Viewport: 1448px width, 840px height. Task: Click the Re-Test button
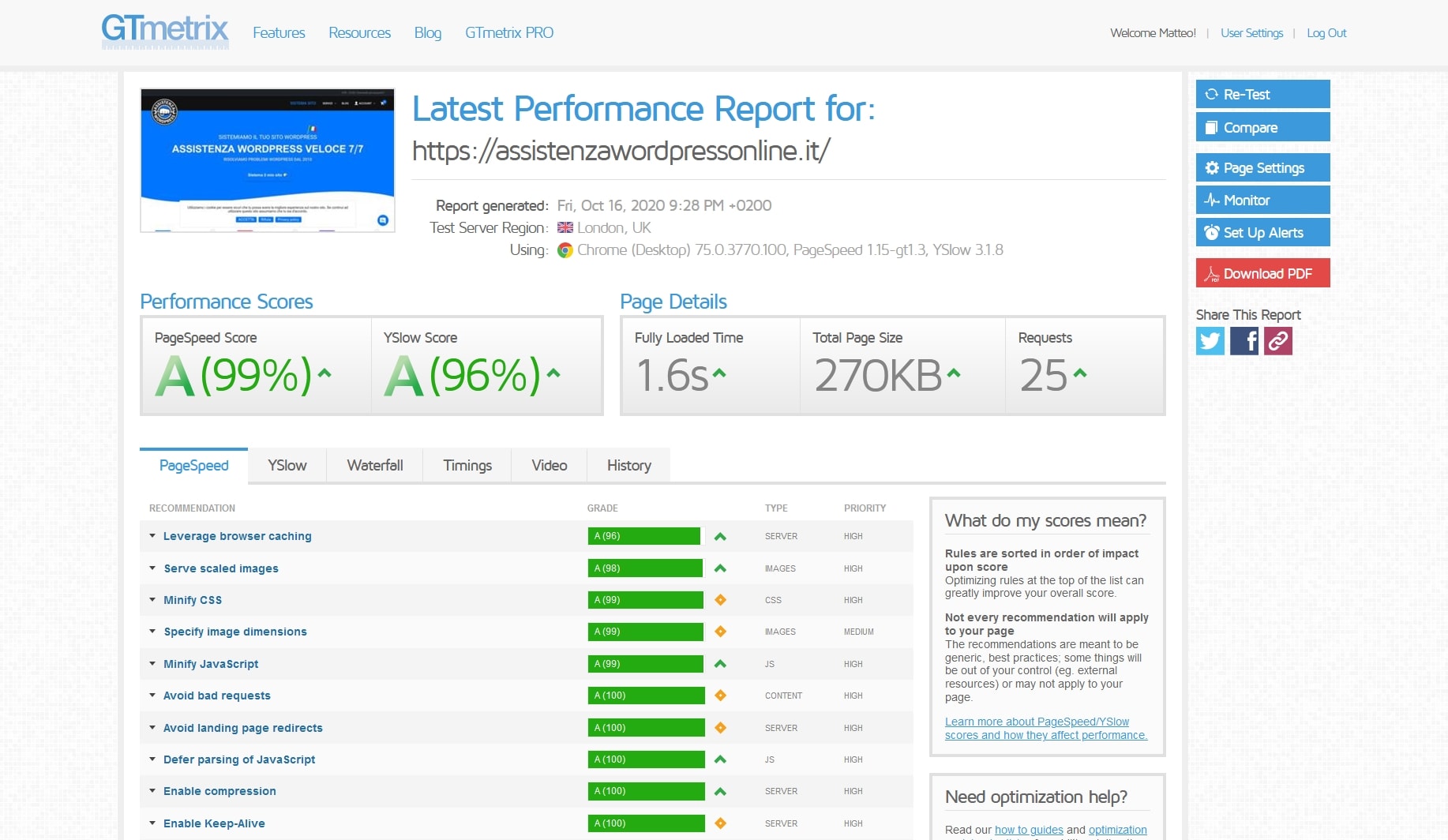click(x=1262, y=94)
